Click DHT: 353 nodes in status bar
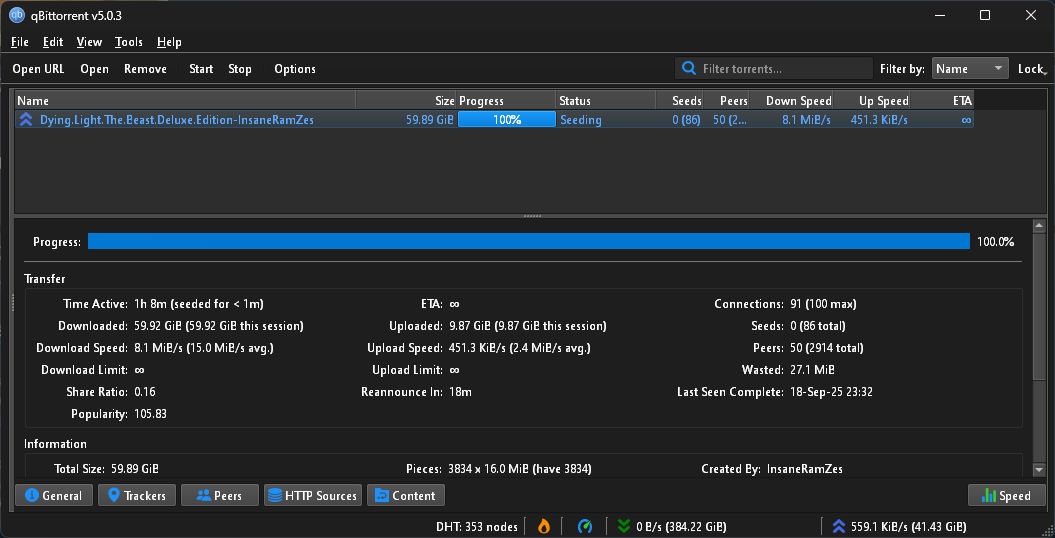1055x538 pixels. click(x=477, y=527)
